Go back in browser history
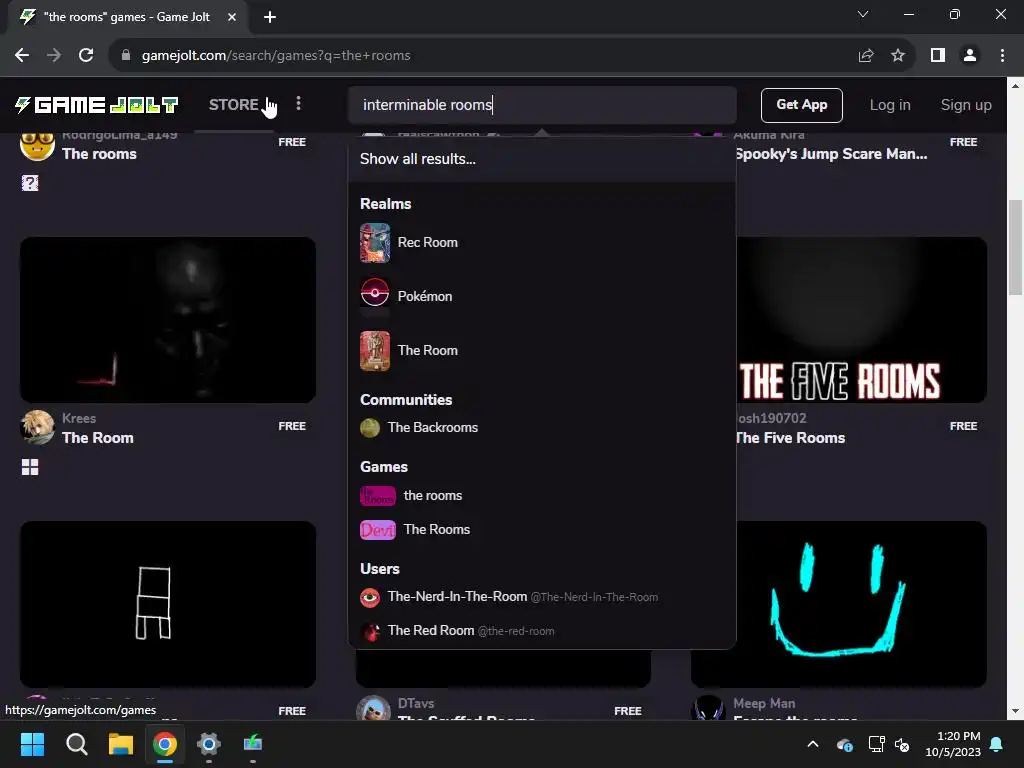The height and width of the screenshot is (768, 1024). pos(22,56)
